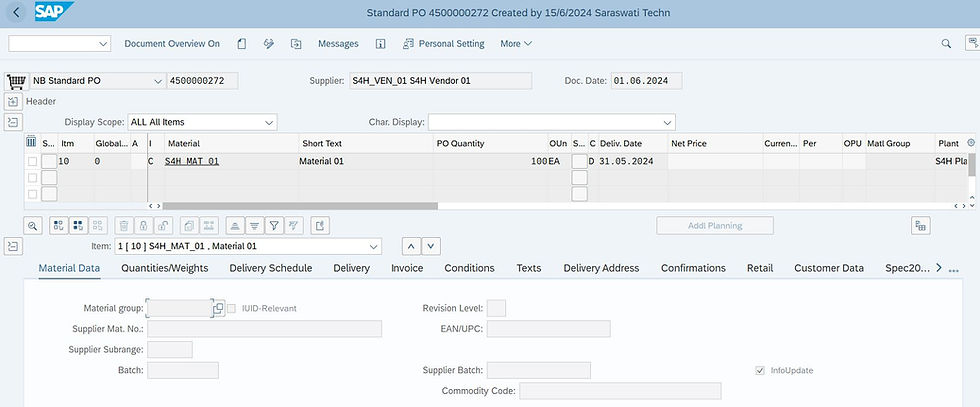980x407 pixels.
Task: Open table column settings icon
Action: coord(31,143)
